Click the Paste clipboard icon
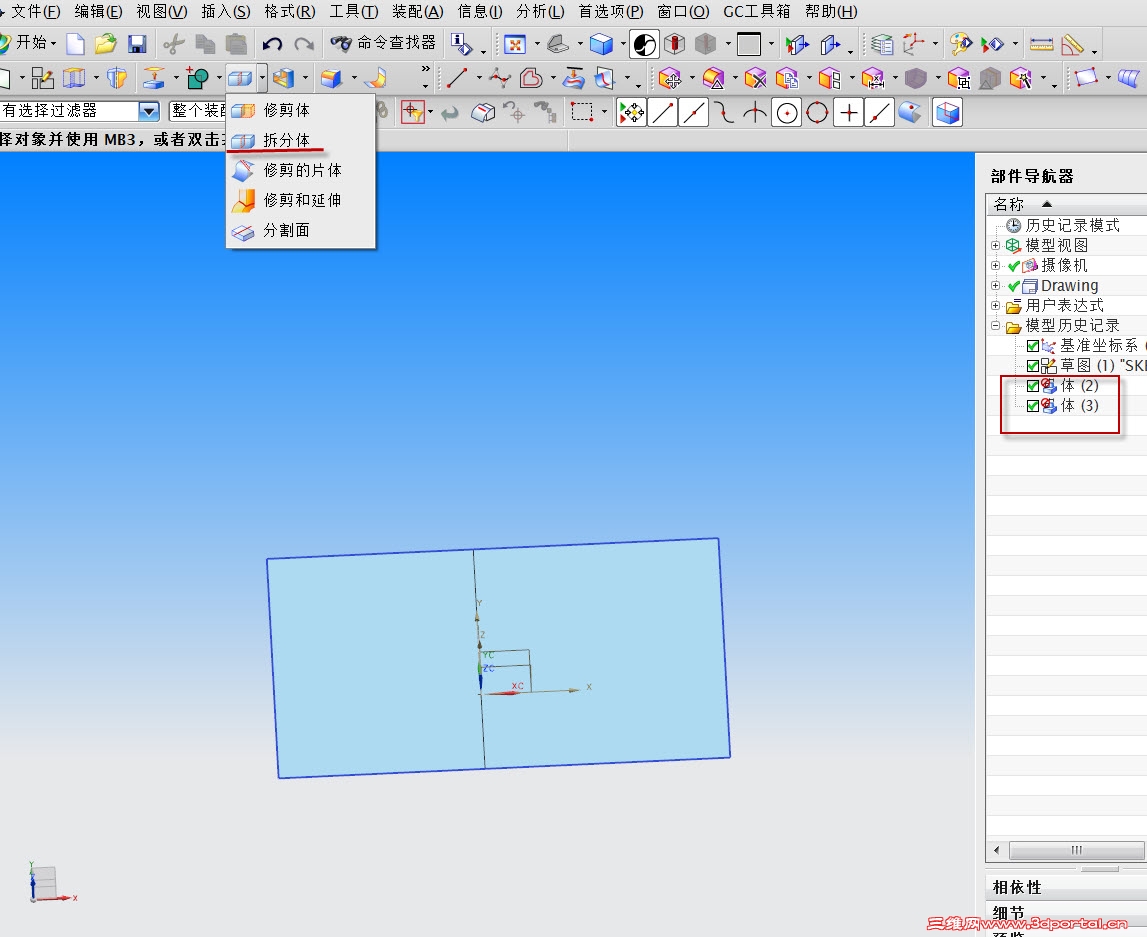Image resolution: width=1147 pixels, height=937 pixels. (236, 45)
